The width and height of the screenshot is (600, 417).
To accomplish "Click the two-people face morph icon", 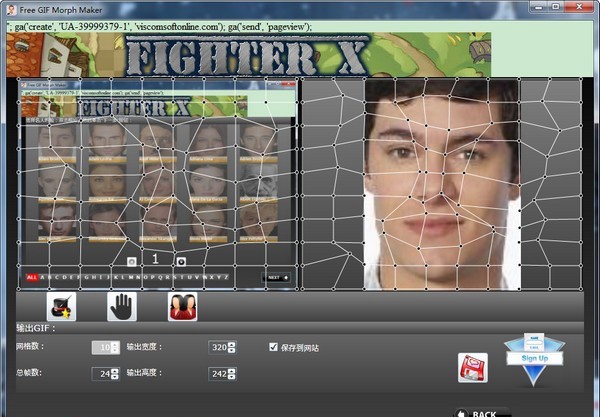I will point(183,307).
